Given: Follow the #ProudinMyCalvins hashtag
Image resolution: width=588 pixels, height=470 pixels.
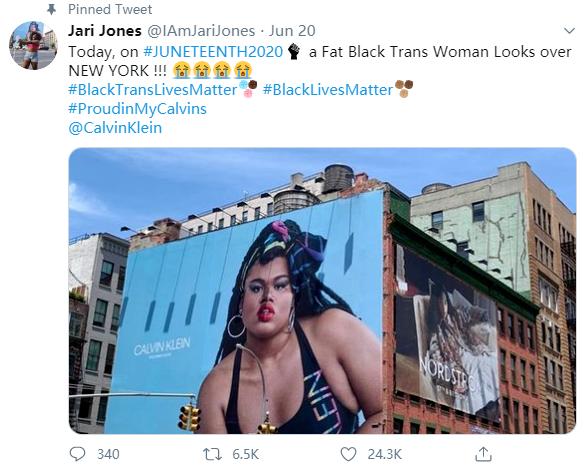Looking at the screenshot, I should coord(137,109).
